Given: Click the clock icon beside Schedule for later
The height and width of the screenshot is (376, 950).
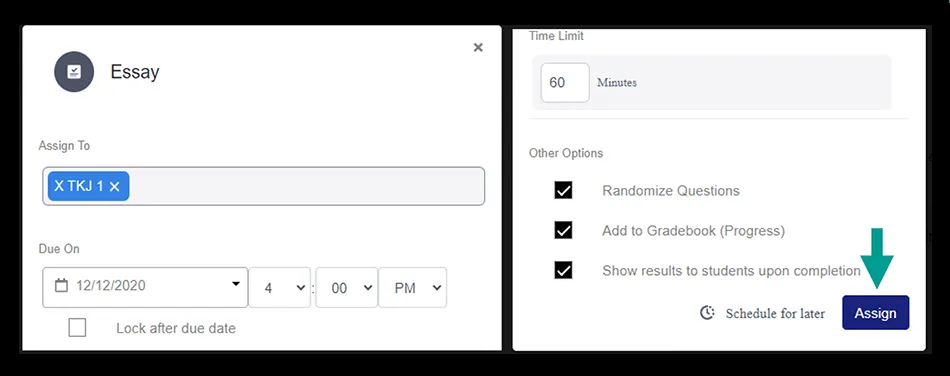Looking at the screenshot, I should pyautogui.click(x=707, y=312).
